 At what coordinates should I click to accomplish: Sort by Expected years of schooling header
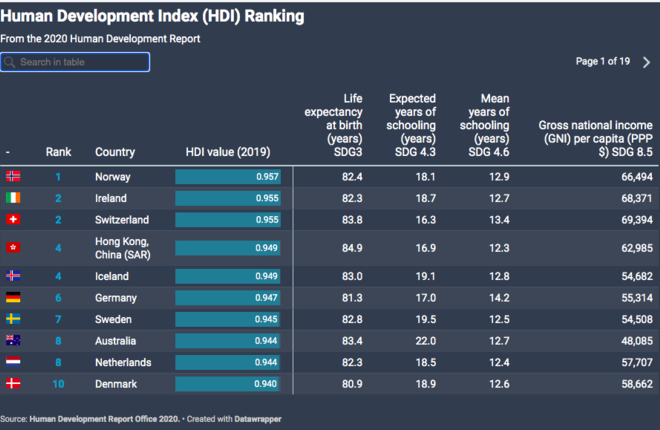pyautogui.click(x=412, y=126)
